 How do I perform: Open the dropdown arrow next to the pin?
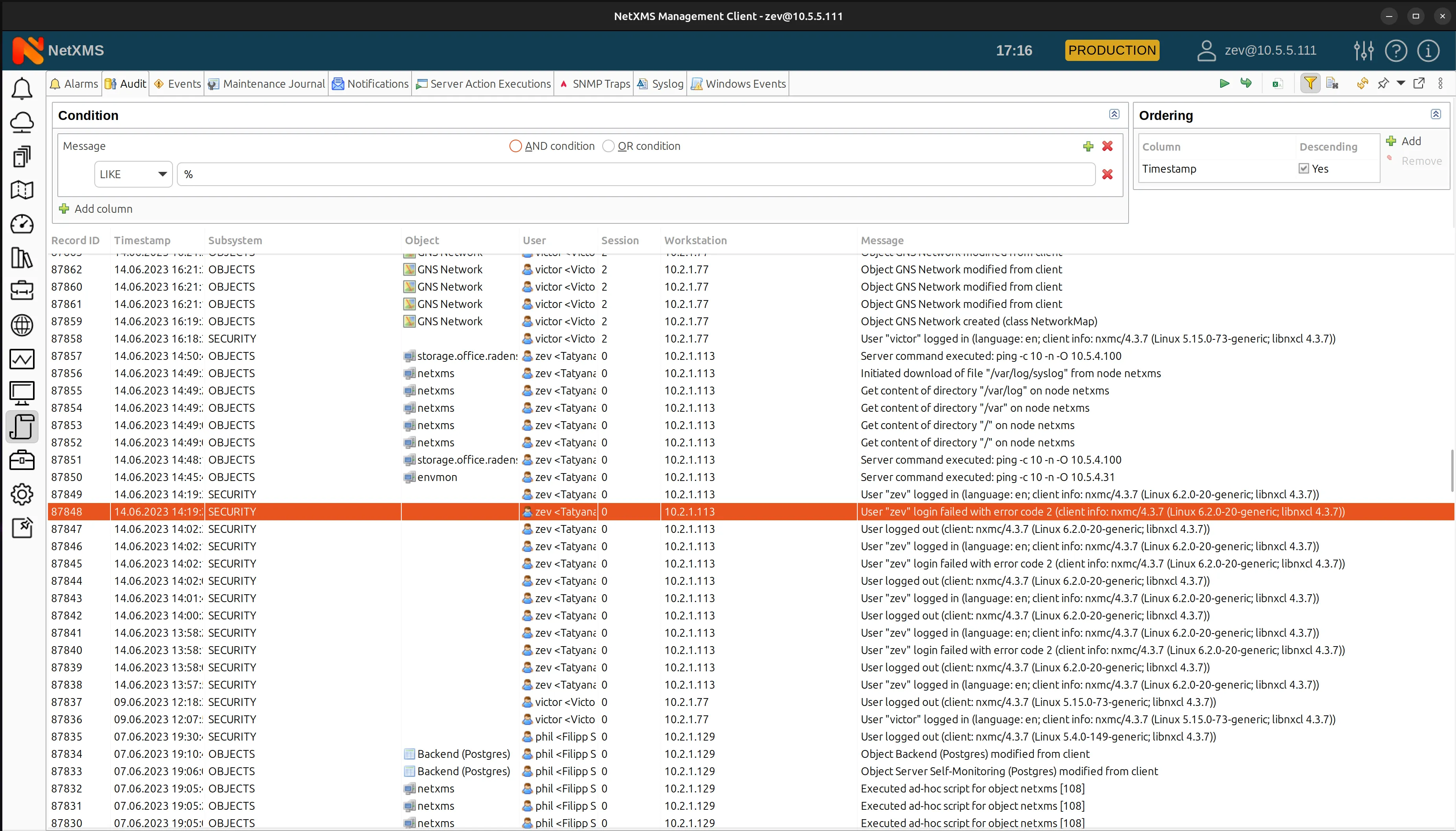tap(1401, 84)
